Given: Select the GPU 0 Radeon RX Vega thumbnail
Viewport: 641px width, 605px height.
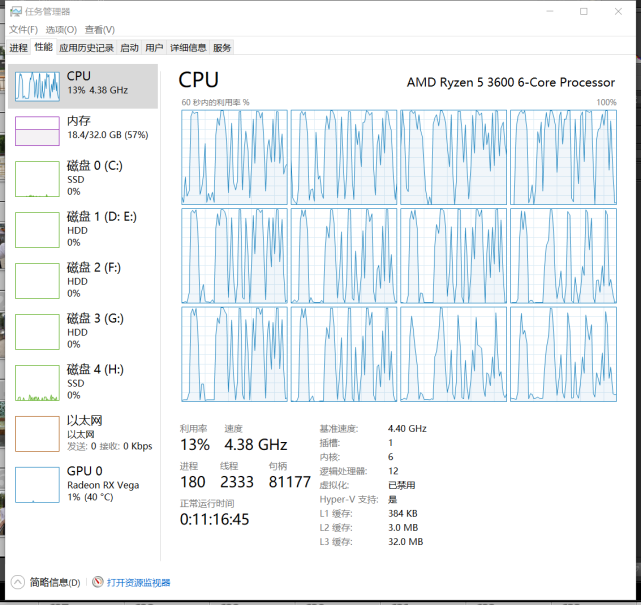Looking at the screenshot, I should 37,485.
